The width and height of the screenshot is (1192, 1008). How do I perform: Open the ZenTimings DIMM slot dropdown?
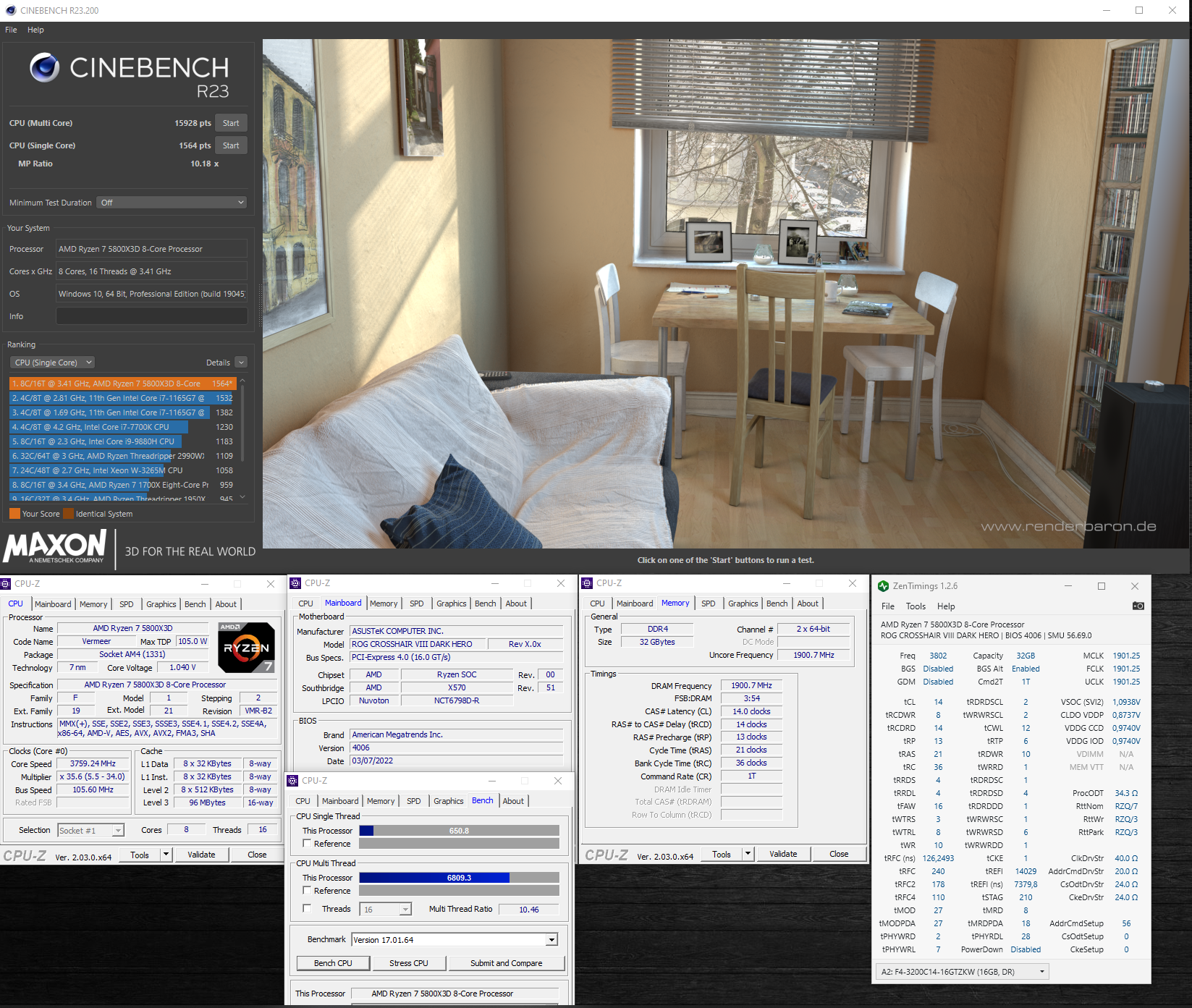tap(963, 972)
